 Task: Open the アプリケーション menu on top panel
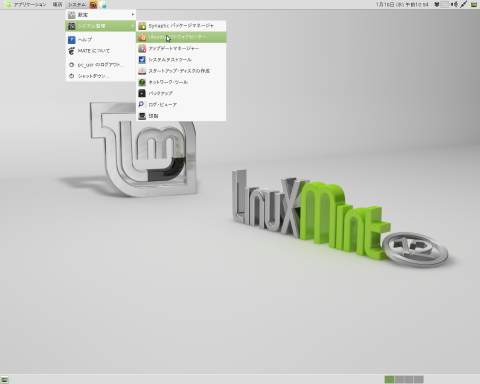(25, 5)
